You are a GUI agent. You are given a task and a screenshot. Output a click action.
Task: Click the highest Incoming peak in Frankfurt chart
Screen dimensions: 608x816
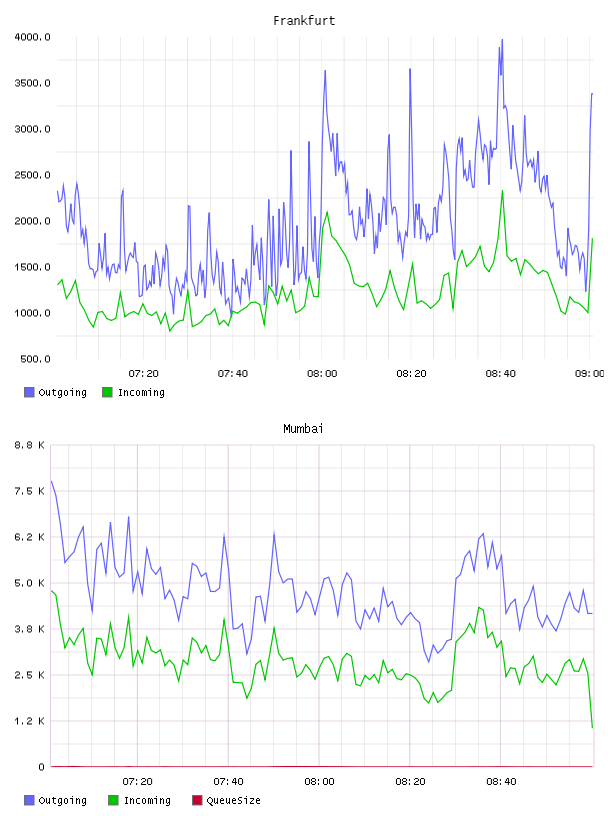(x=502, y=191)
